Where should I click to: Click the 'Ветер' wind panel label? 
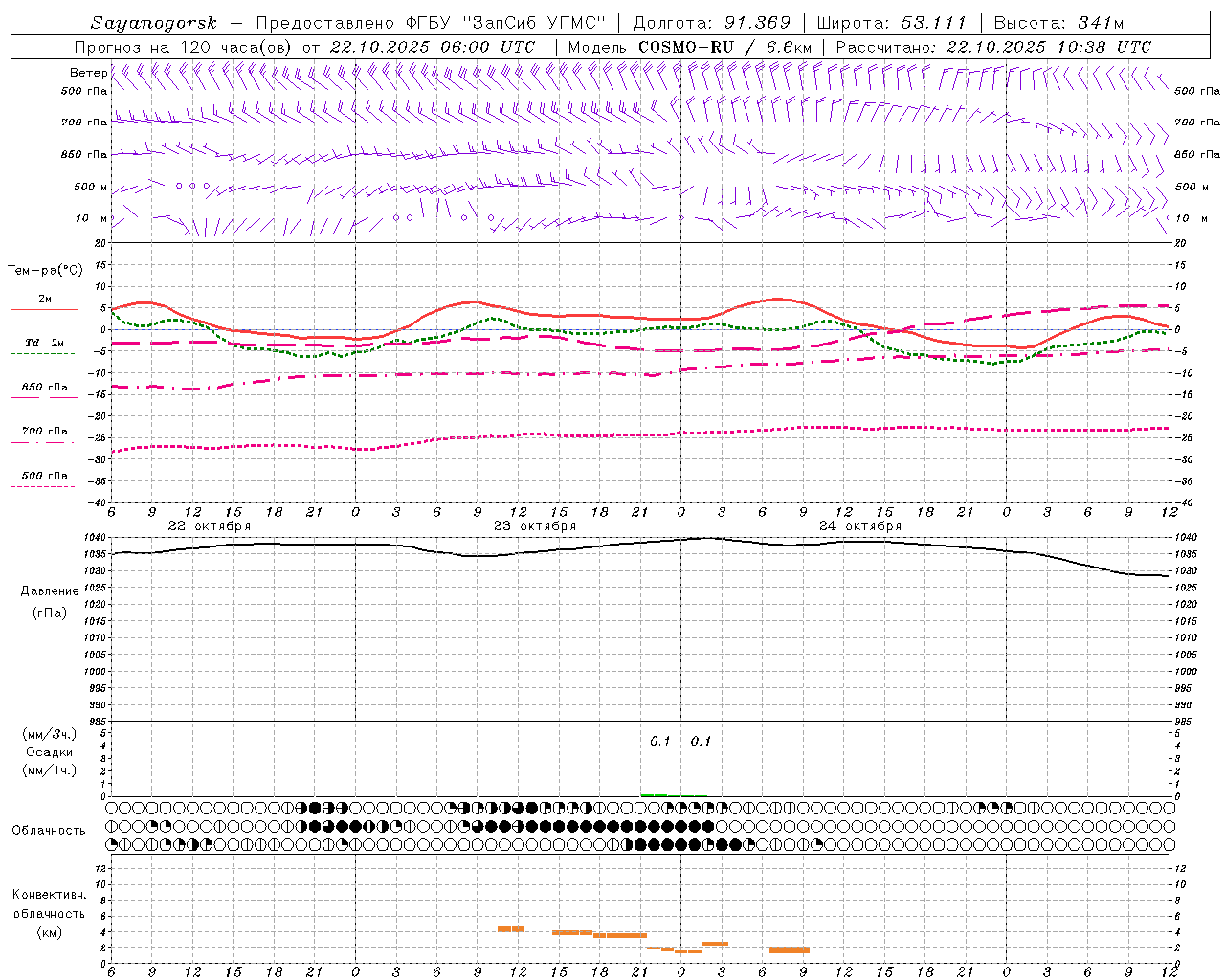click(88, 73)
